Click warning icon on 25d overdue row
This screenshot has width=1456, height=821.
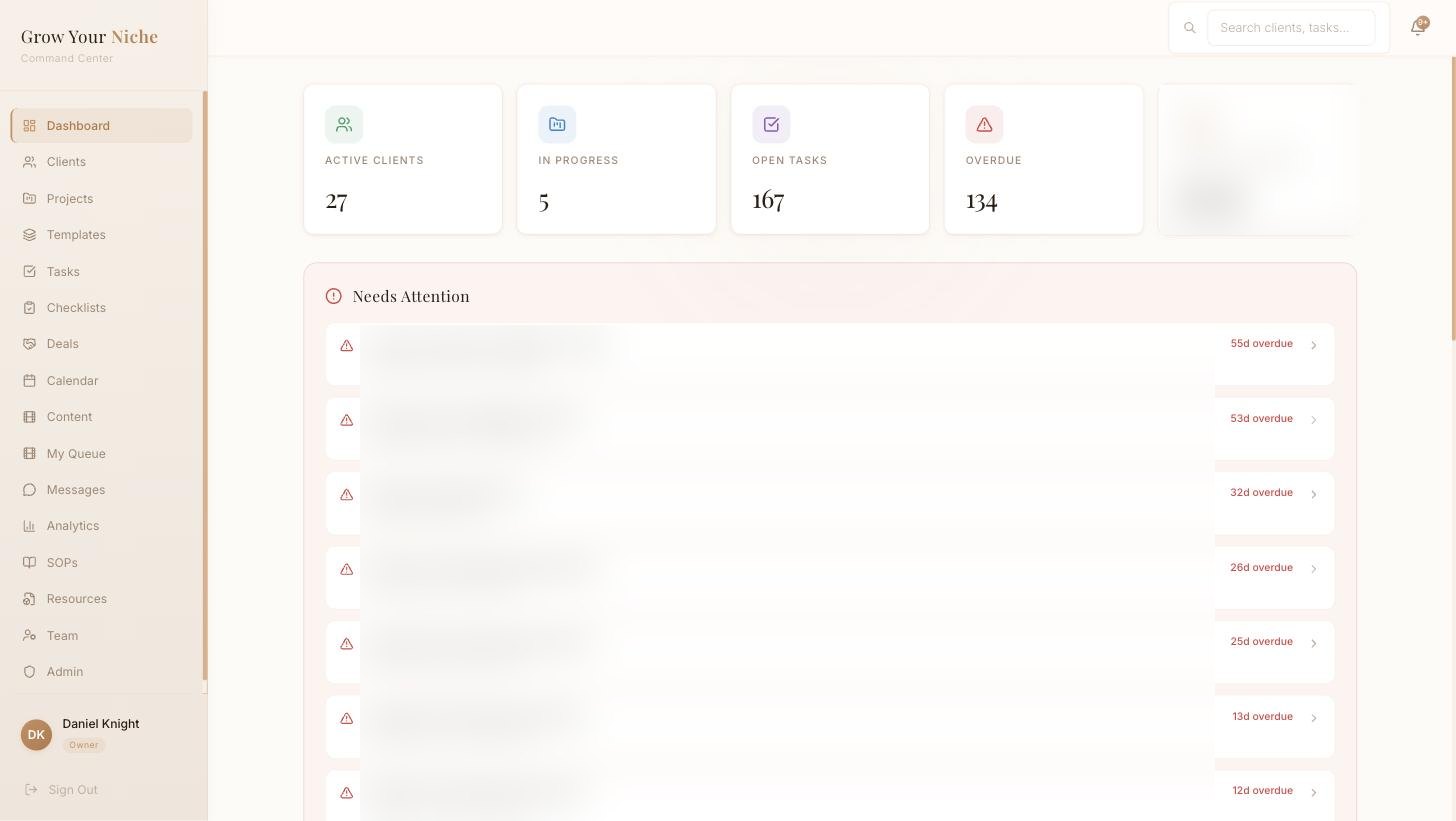tap(347, 644)
